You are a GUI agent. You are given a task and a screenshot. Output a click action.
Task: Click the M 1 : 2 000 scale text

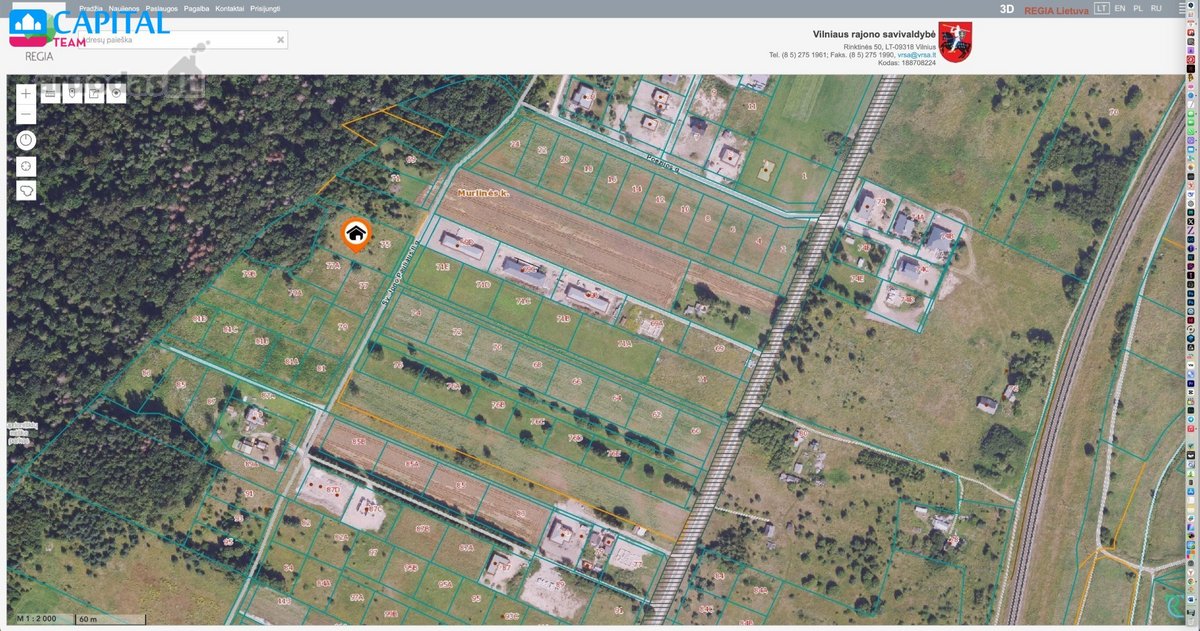coord(35,619)
